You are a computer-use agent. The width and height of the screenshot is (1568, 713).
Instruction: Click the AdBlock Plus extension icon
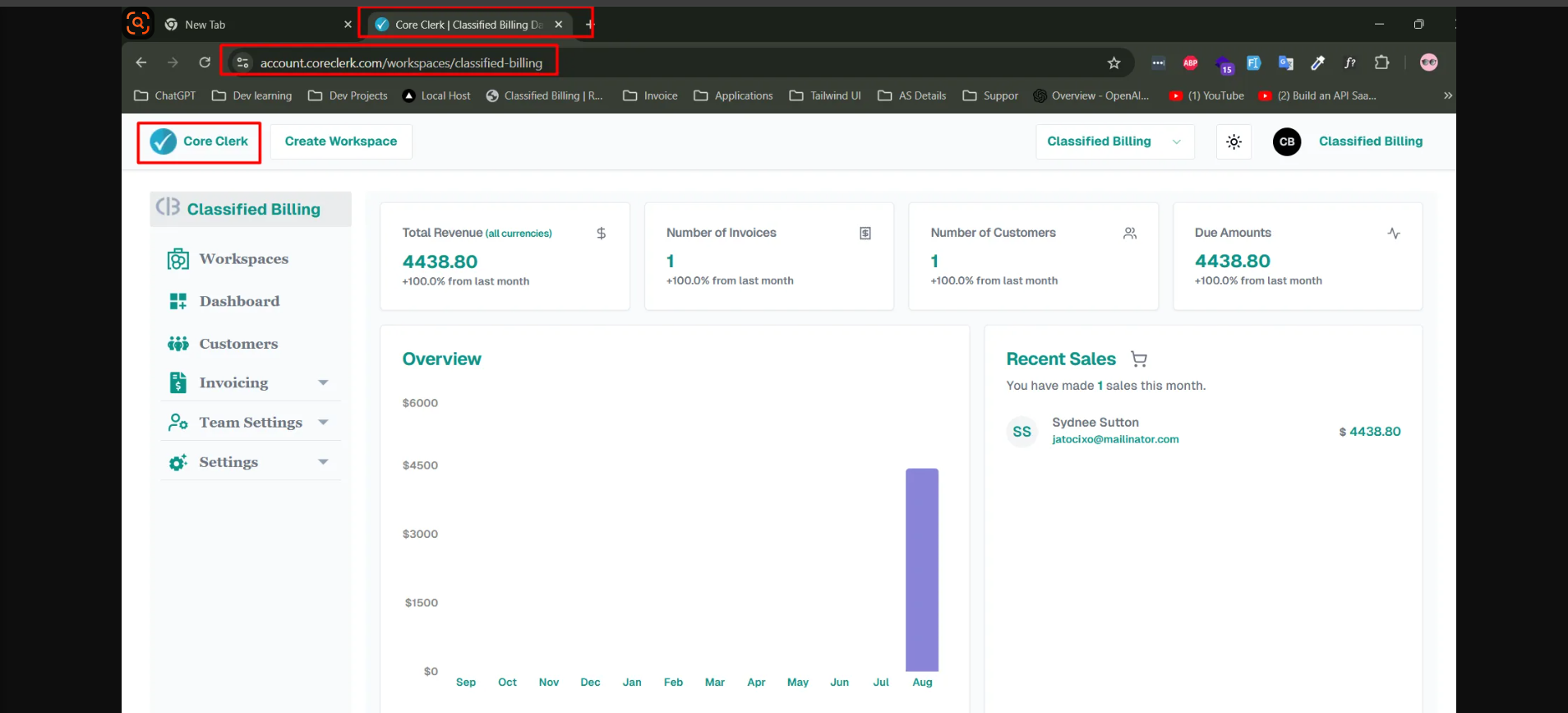pyautogui.click(x=1190, y=63)
